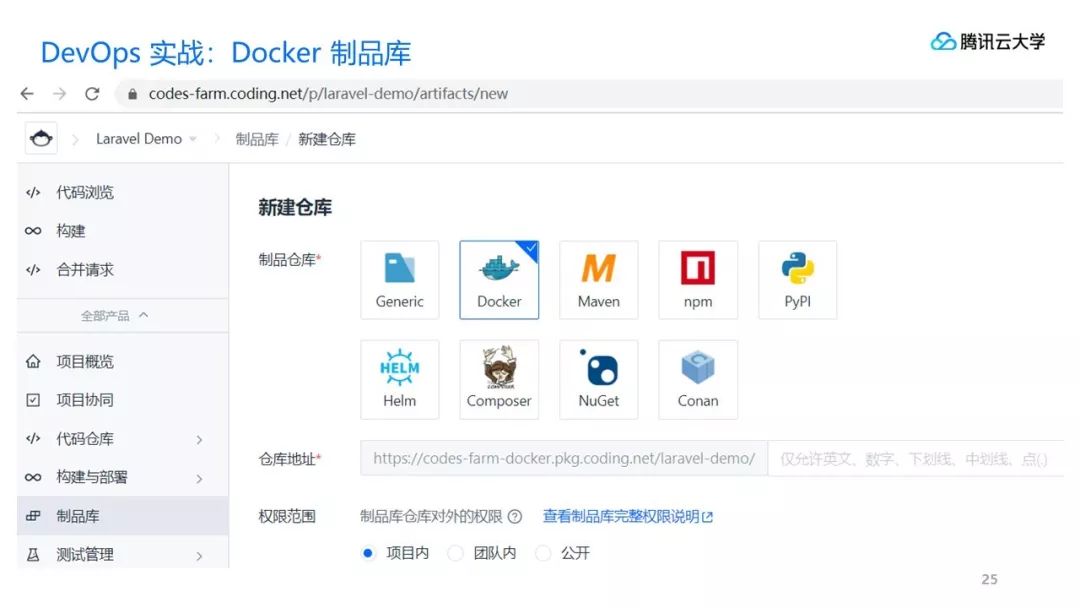Choose the PyPI repository type
Image resolution: width=1080 pixels, height=608 pixels.
coord(798,280)
